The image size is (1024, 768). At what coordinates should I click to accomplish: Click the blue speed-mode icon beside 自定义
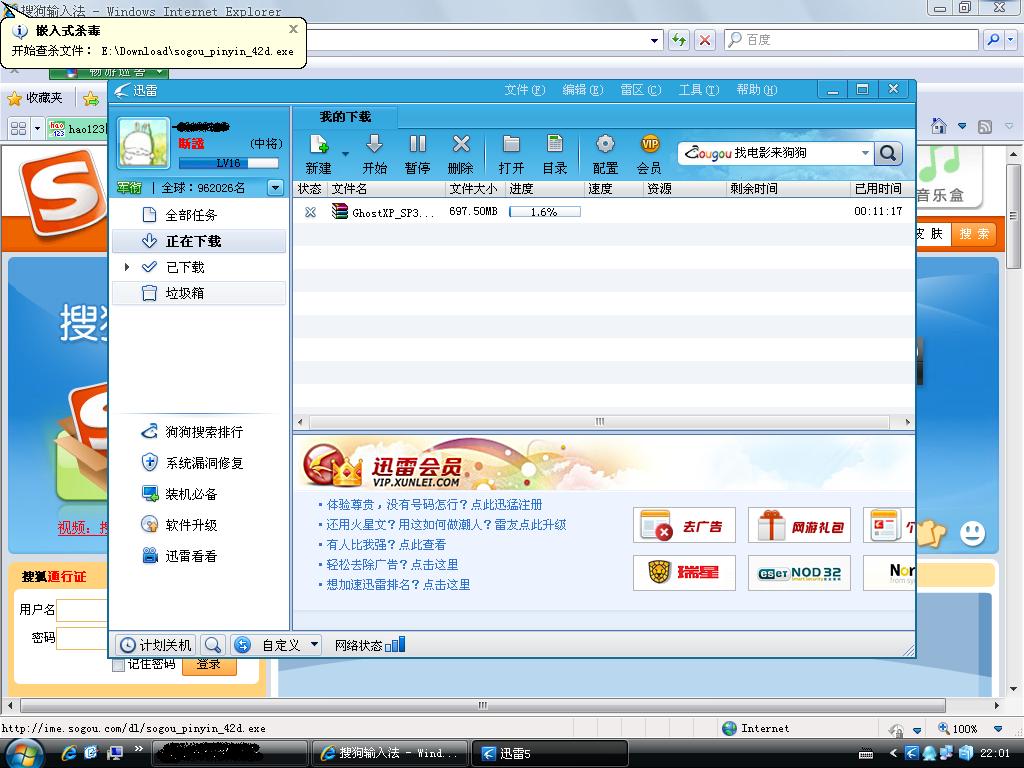tap(242, 645)
